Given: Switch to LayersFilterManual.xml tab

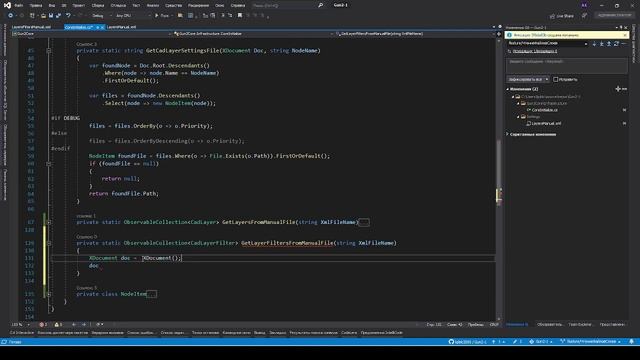Looking at the screenshot, I should (x=31, y=27).
